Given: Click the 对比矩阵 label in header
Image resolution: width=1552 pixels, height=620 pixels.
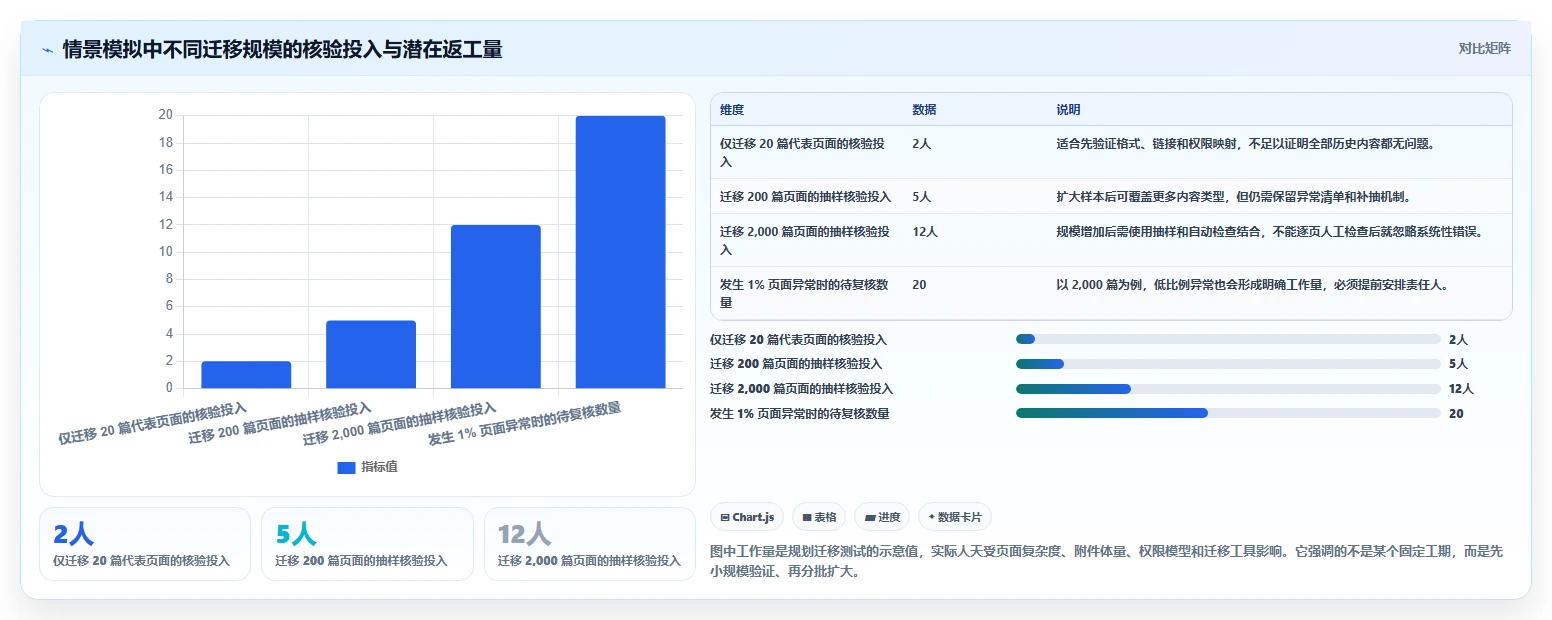Looking at the screenshot, I should click(x=1485, y=48).
